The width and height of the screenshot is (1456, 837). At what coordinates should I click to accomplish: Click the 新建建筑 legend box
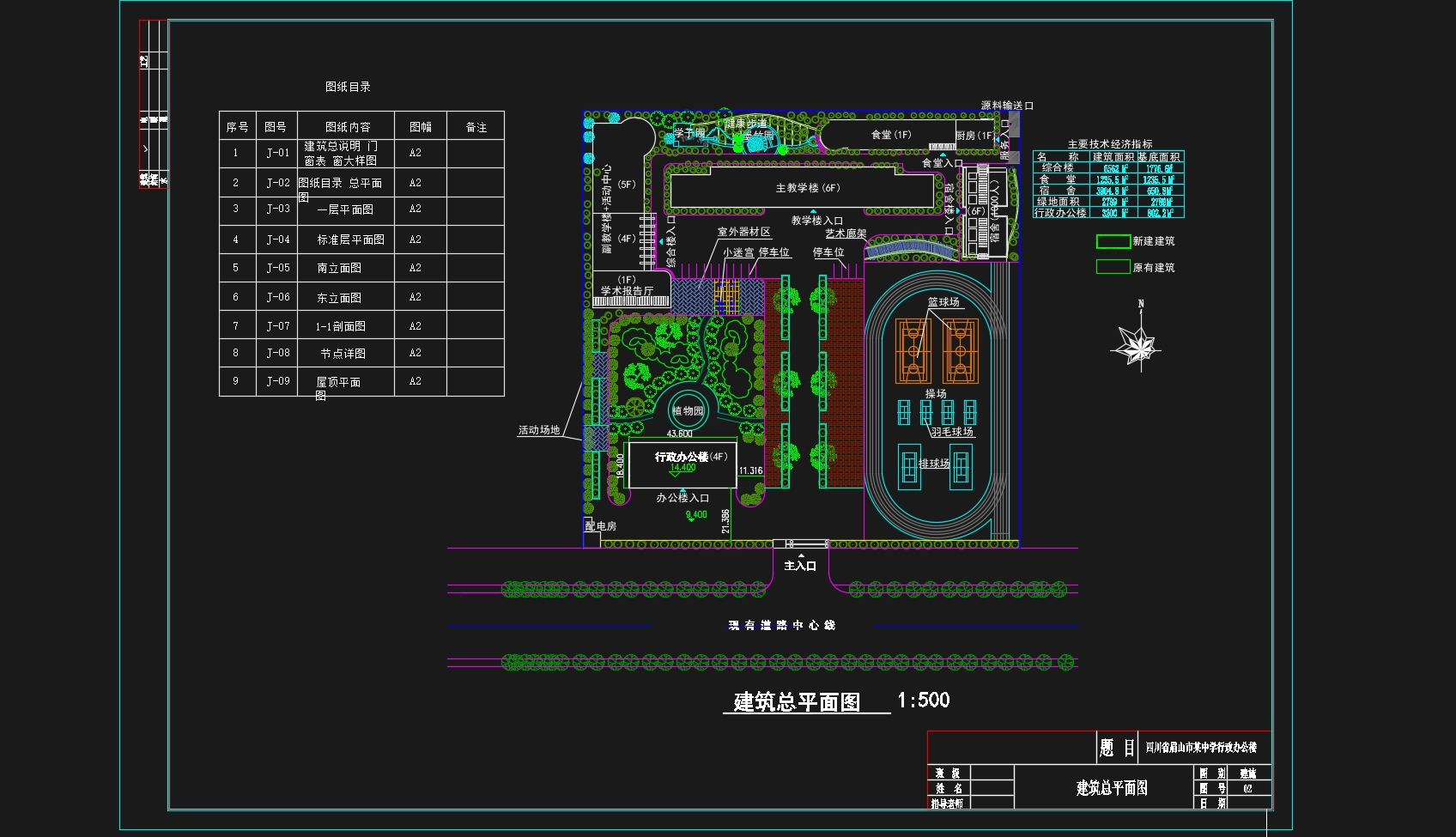click(1113, 242)
